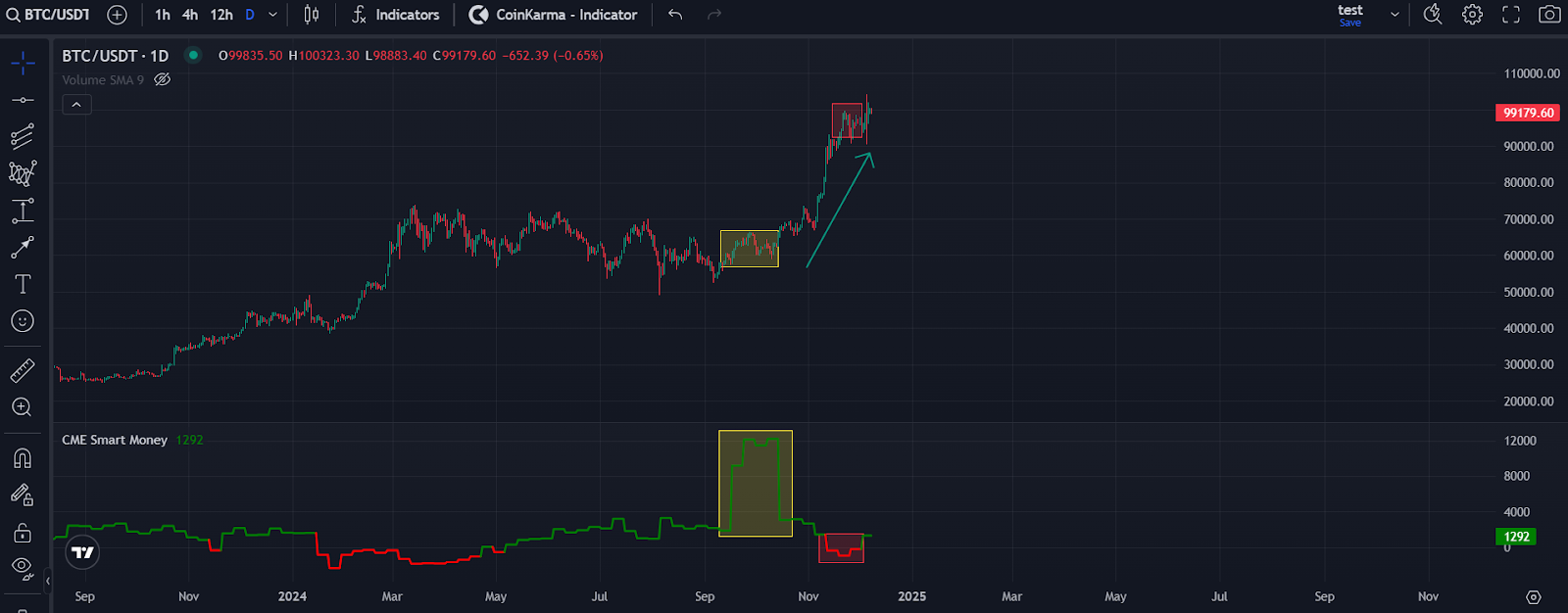Activate the zoom in tool
Screen dimensions: 1568x613
tap(23, 407)
